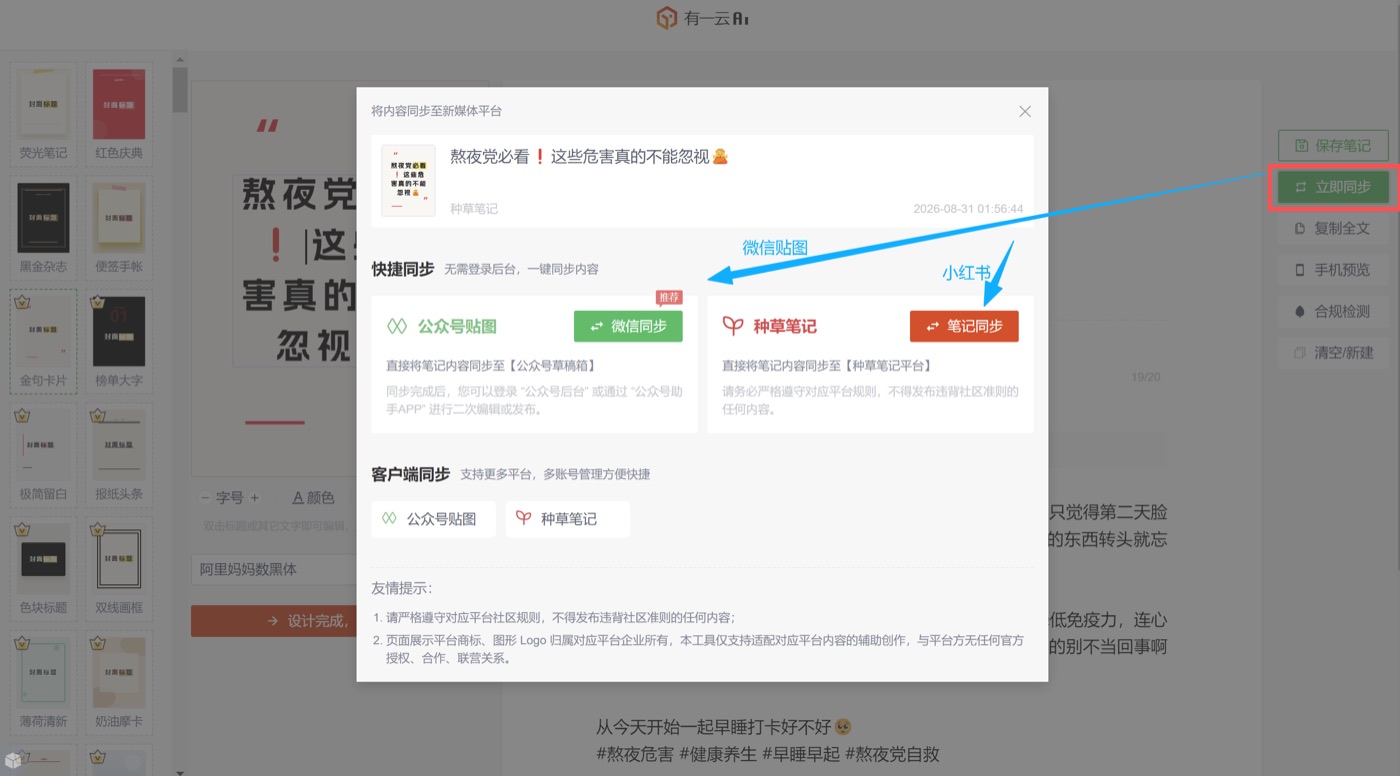
Task: Open the 颜色 text color picker
Action: click(x=313, y=498)
